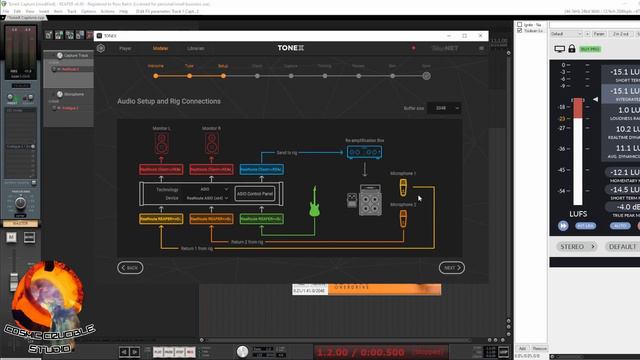Go to previous marker in REAPER transport
This screenshot has height=360, width=640.
click(124, 352)
